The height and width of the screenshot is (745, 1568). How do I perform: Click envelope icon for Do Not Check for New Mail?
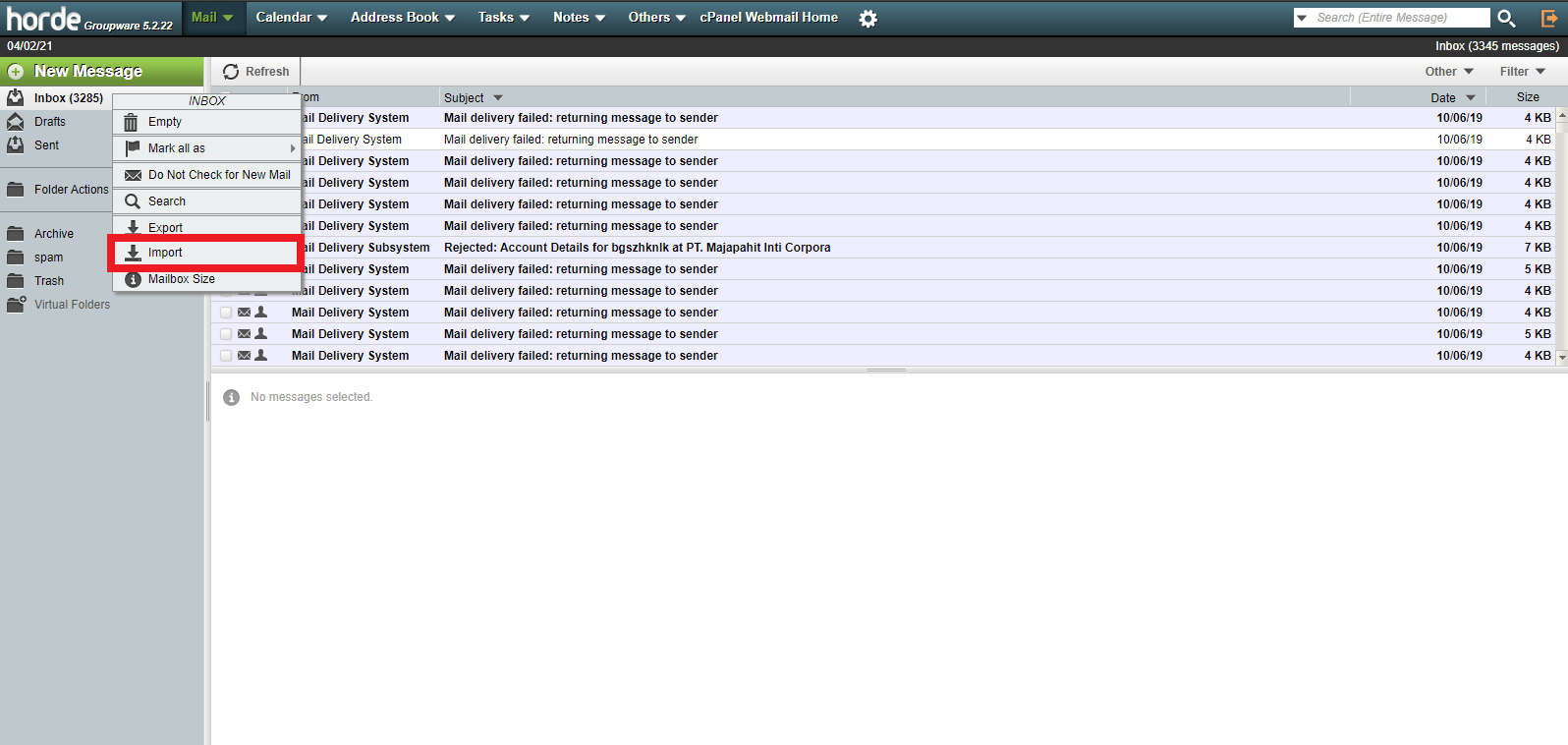(x=133, y=175)
